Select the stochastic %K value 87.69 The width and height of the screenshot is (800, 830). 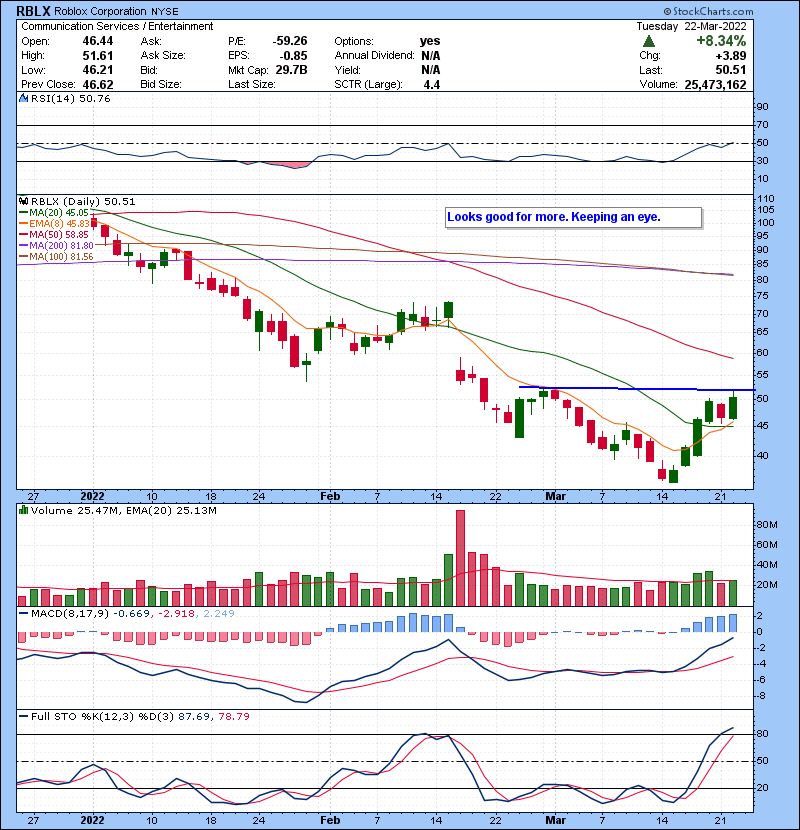194,717
